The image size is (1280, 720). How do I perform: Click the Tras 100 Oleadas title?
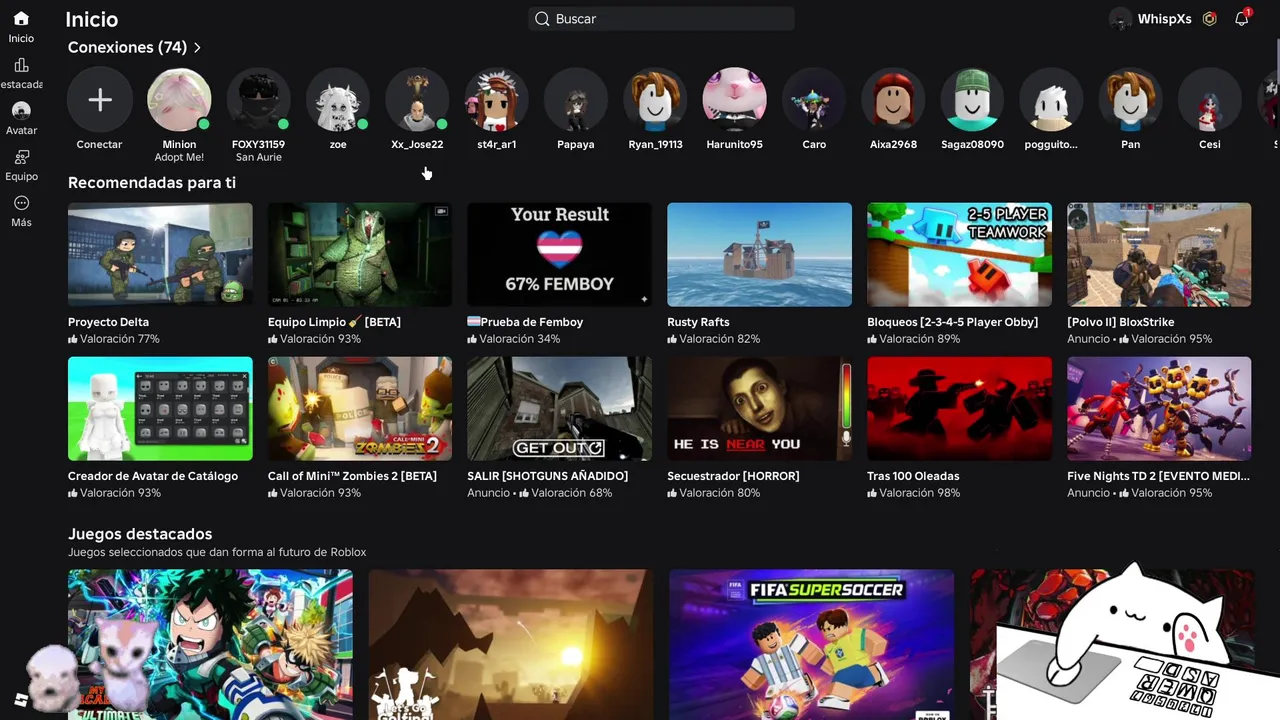(913, 476)
